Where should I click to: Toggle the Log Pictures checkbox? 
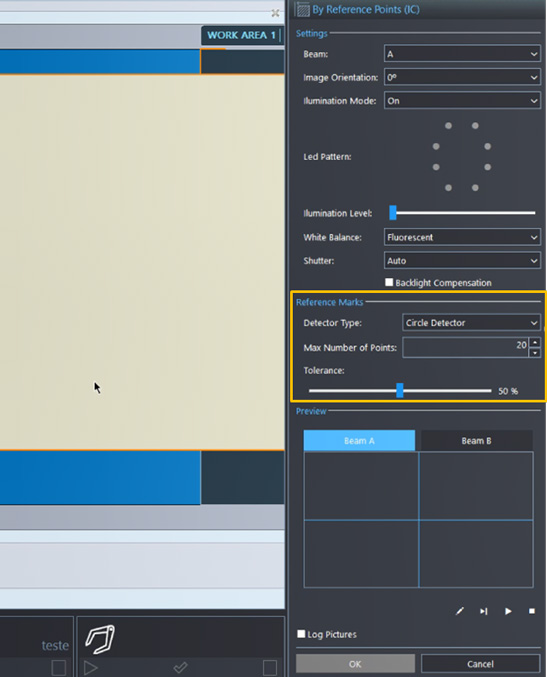301,634
